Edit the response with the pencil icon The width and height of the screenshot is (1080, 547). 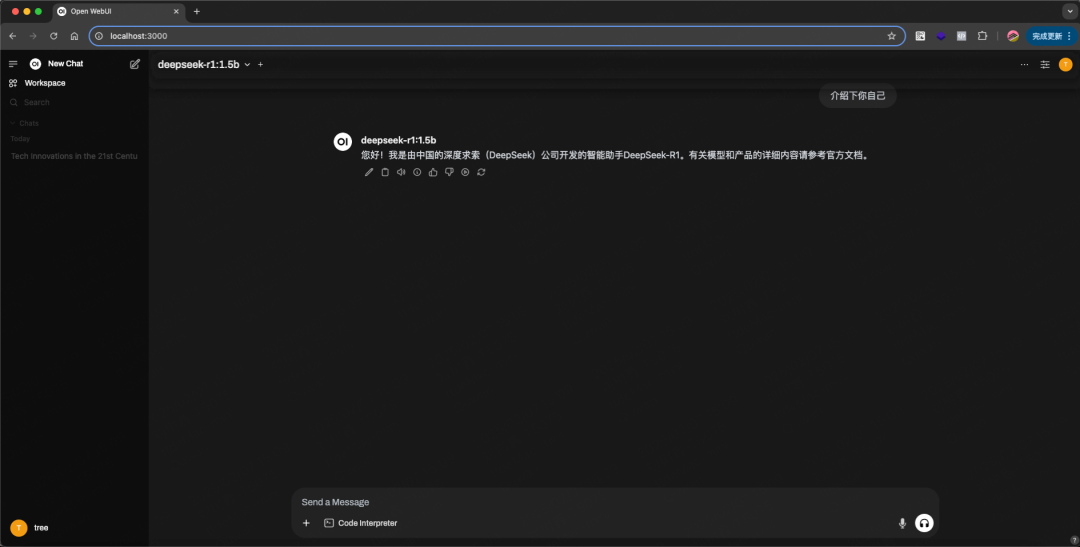(369, 172)
